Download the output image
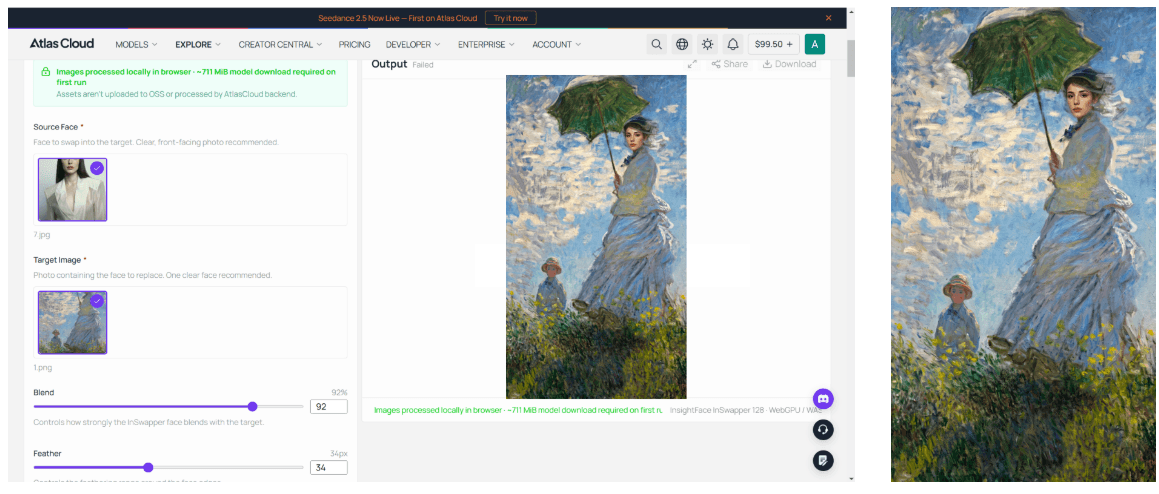Image resolution: width=1159 pixels, height=494 pixels. 789,64
